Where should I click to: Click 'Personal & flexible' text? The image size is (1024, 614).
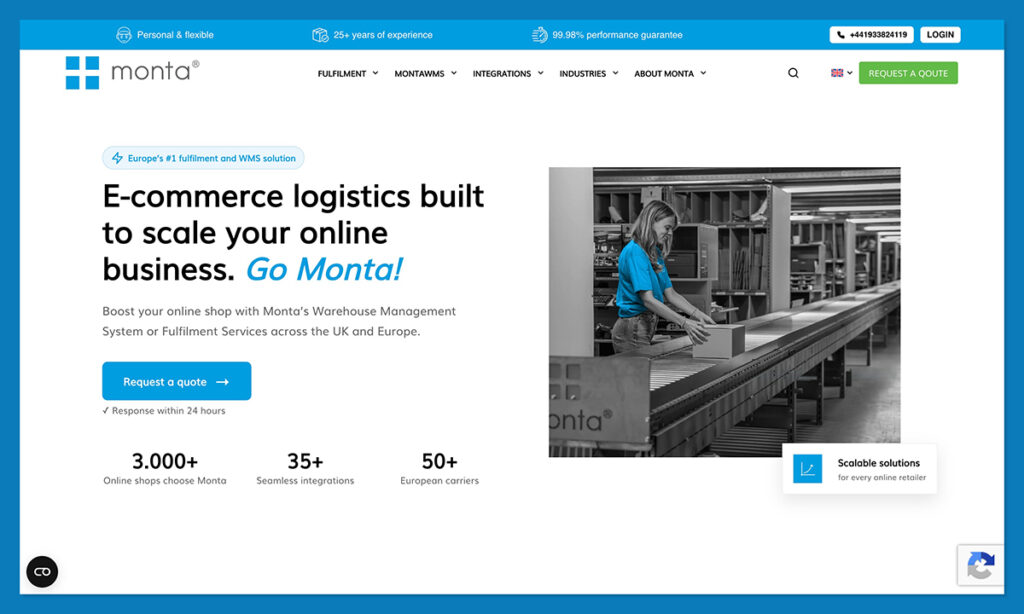coord(175,35)
